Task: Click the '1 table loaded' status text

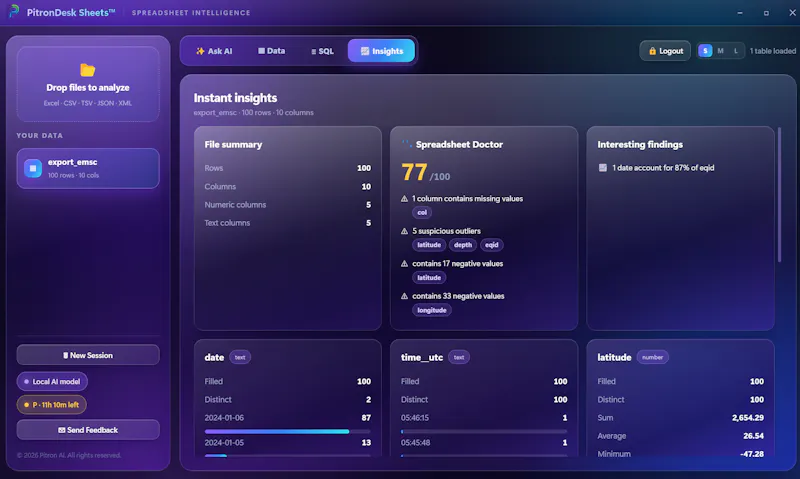Action: pyautogui.click(x=772, y=51)
